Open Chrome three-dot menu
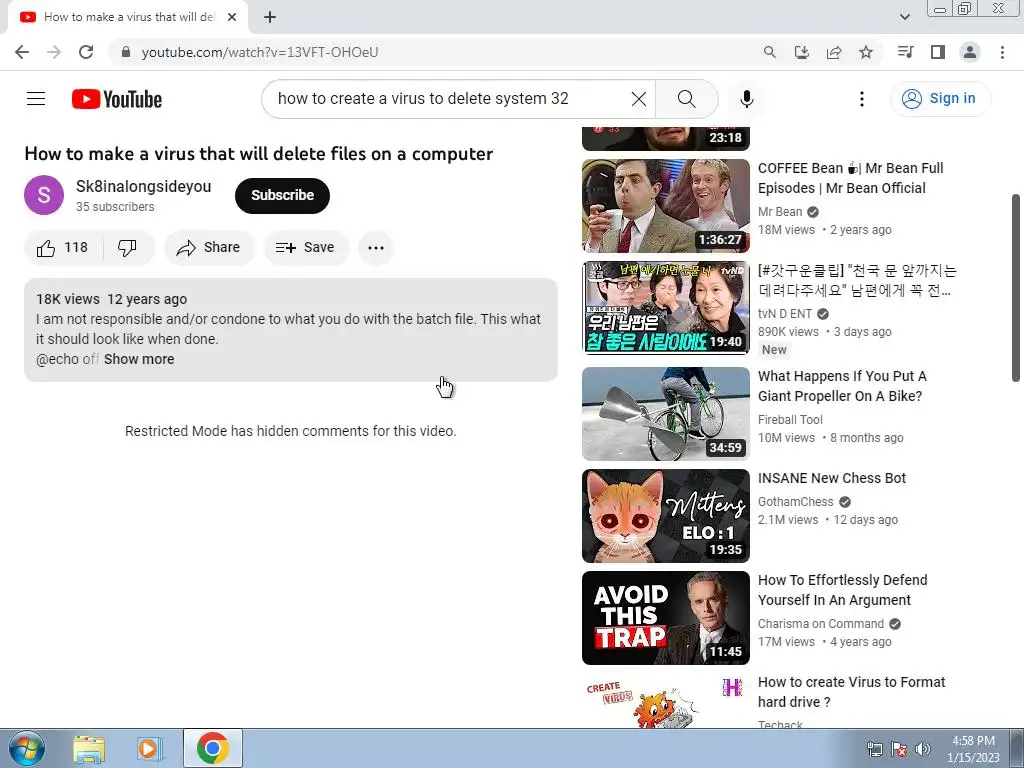This screenshot has height=768, width=1024. 1002,52
